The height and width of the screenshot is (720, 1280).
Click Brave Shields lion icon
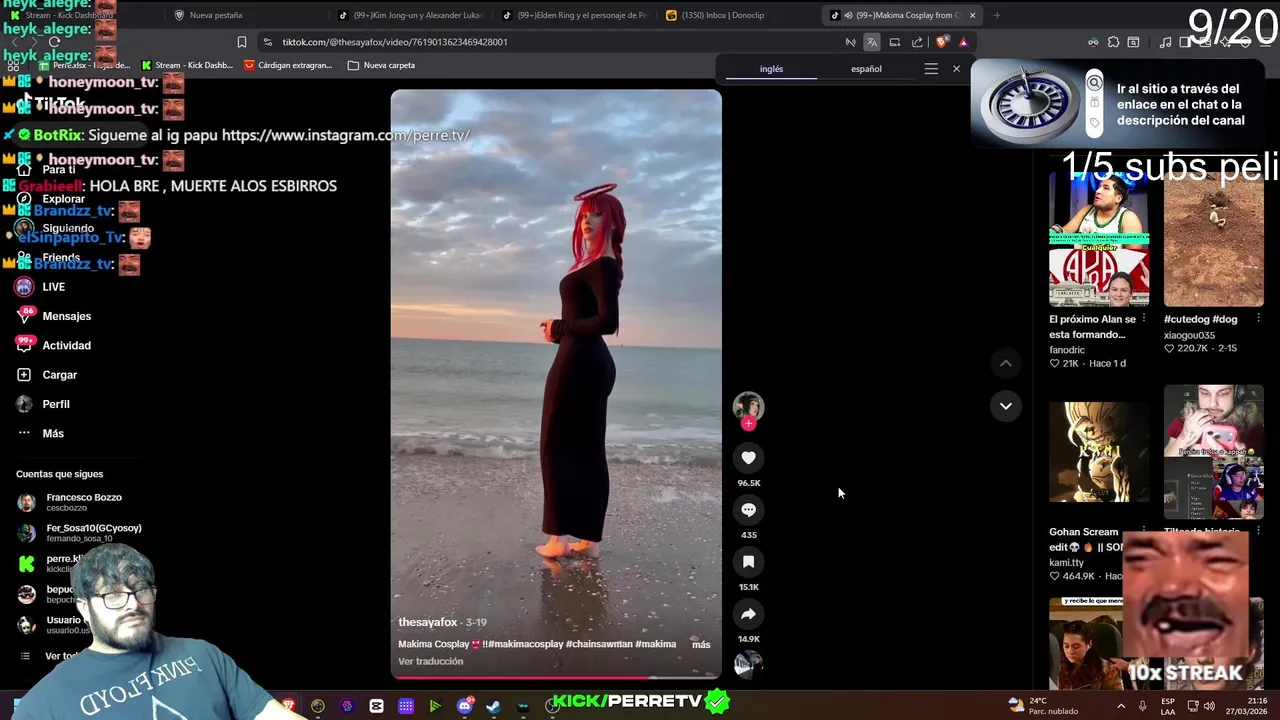941,42
